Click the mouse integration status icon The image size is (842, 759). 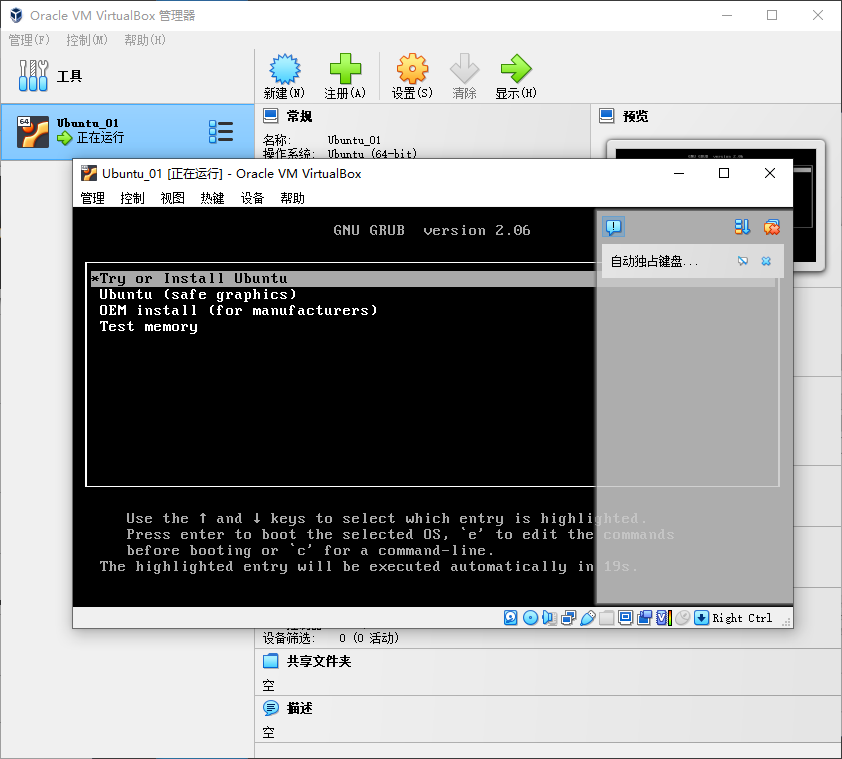tap(683, 618)
